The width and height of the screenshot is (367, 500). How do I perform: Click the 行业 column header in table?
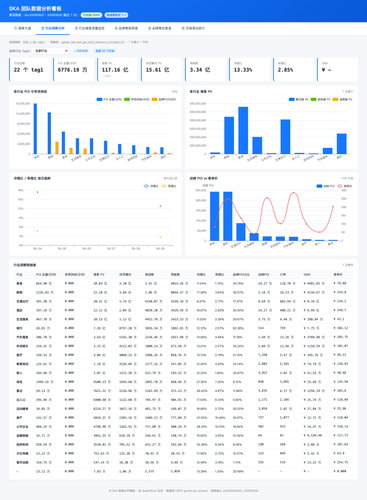coord(19,274)
